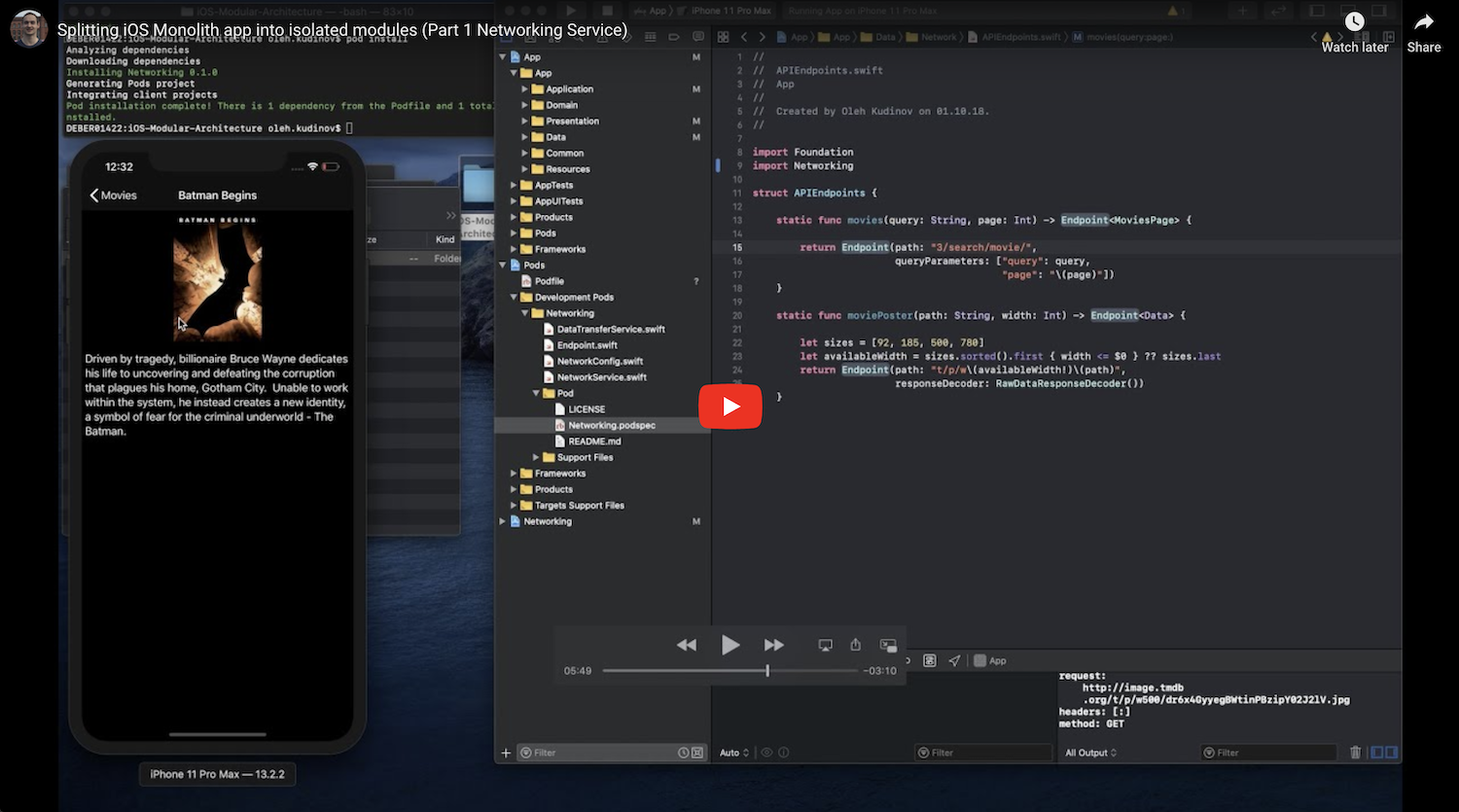Screen dimensions: 1459x812
Task: Open the Auto variables scope dropdown
Action: coord(734,753)
